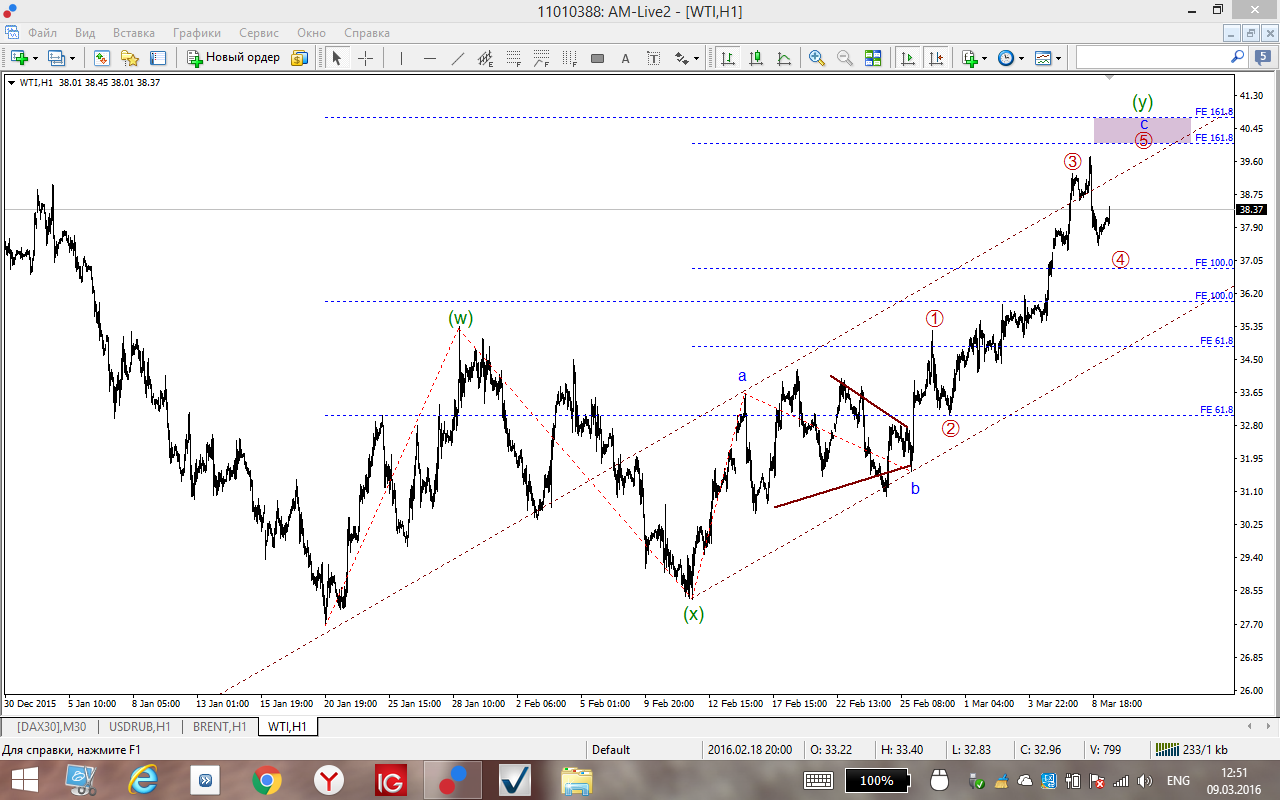
Task: Pick the equidistant channel tool
Action: (x=486, y=58)
